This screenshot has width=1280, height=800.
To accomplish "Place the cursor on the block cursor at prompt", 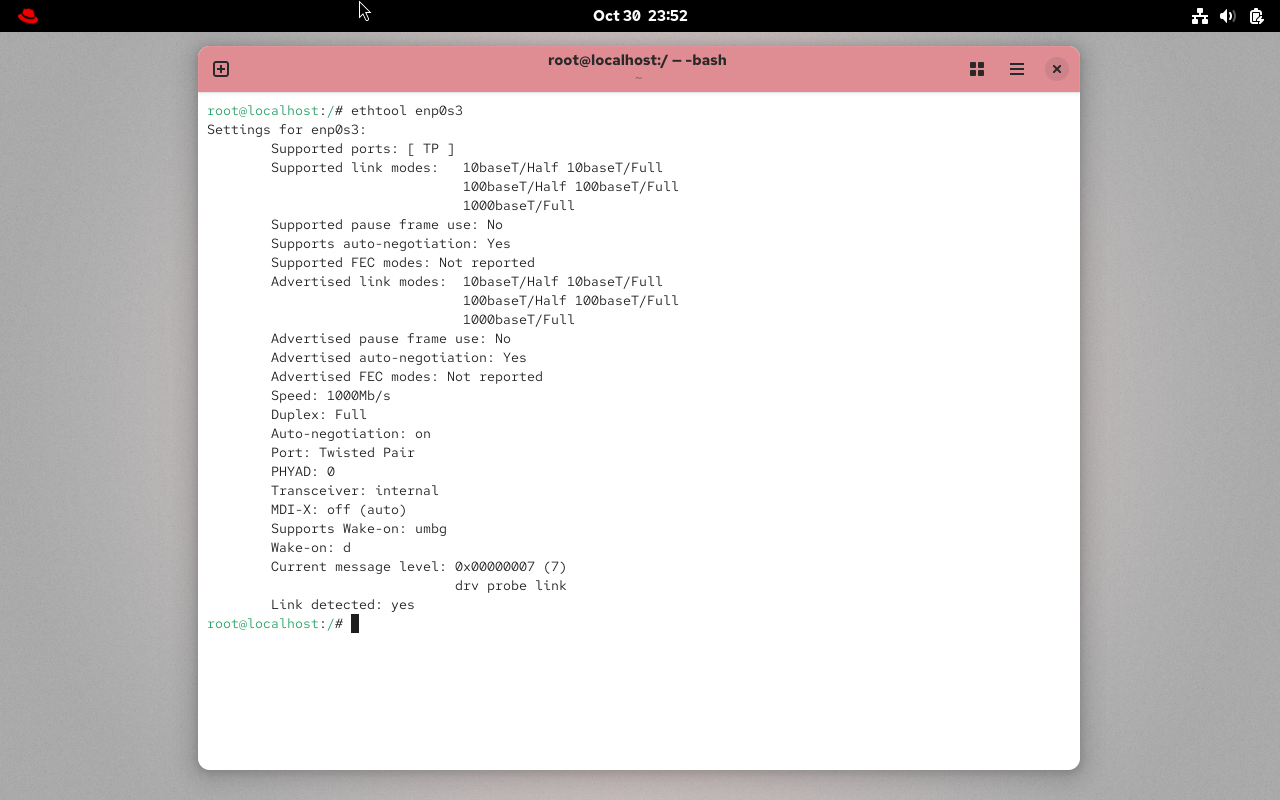I will (x=355, y=623).
